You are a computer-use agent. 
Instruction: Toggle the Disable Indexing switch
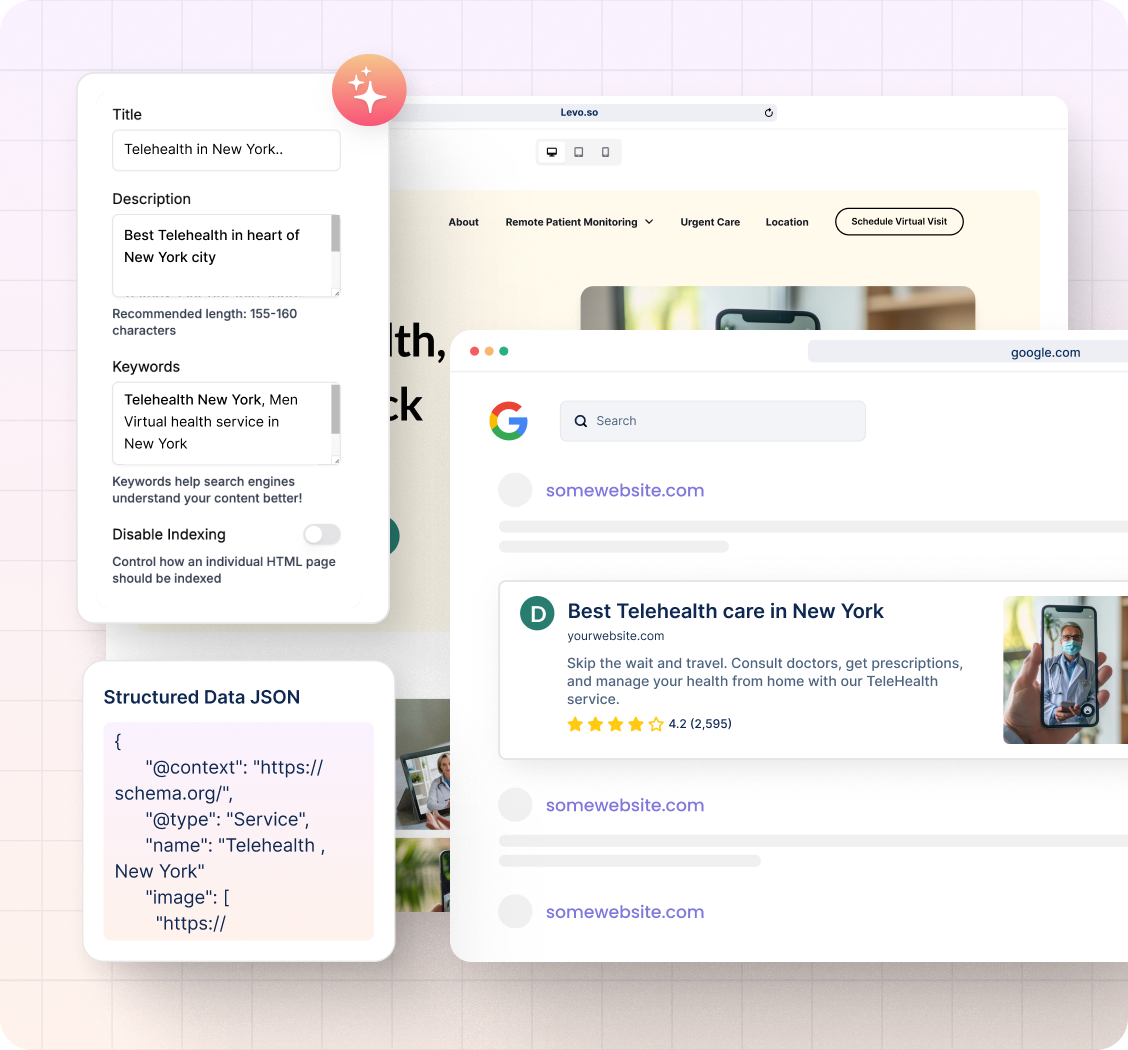[322, 534]
